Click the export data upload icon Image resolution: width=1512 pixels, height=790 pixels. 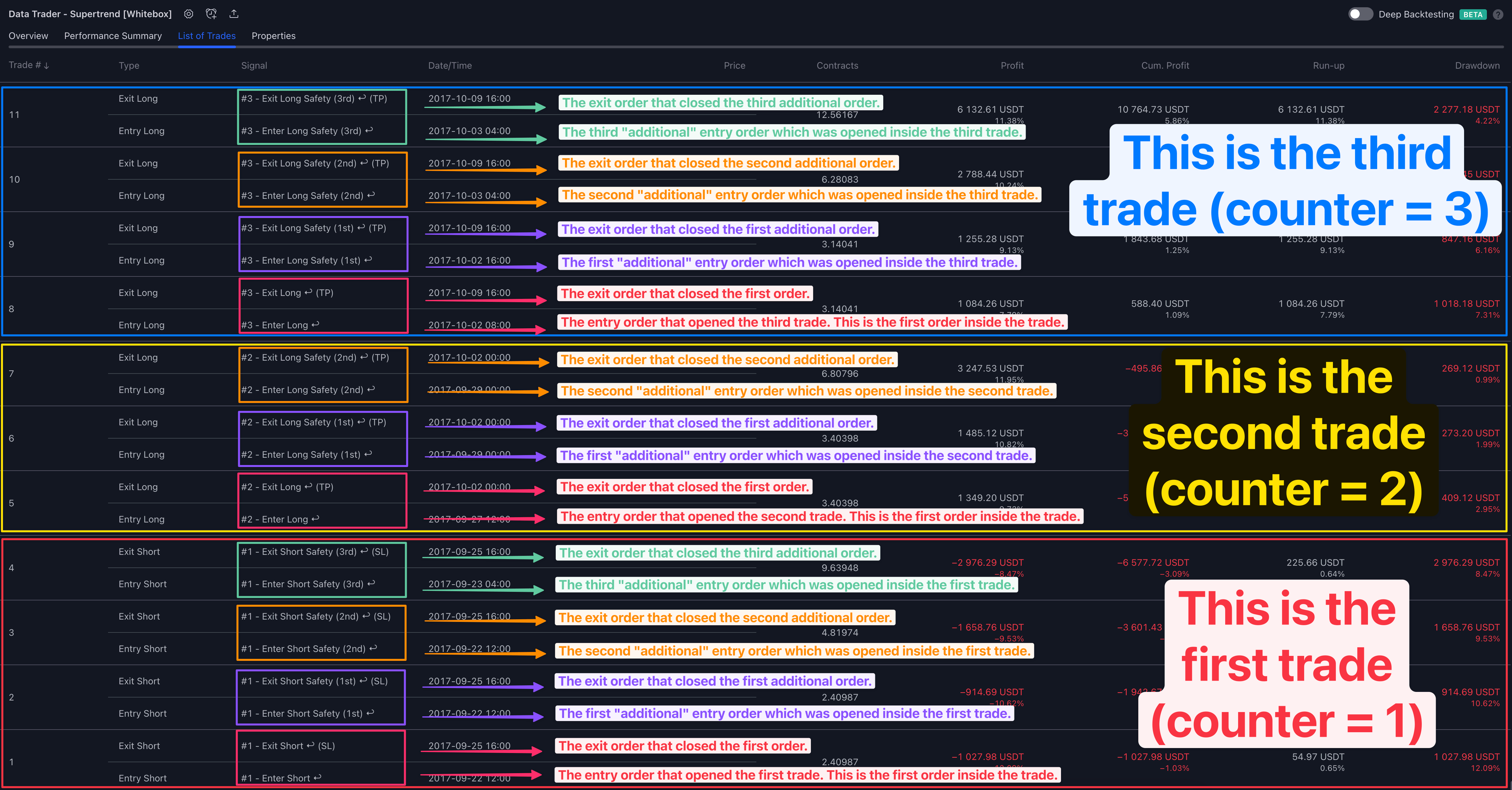click(x=234, y=14)
